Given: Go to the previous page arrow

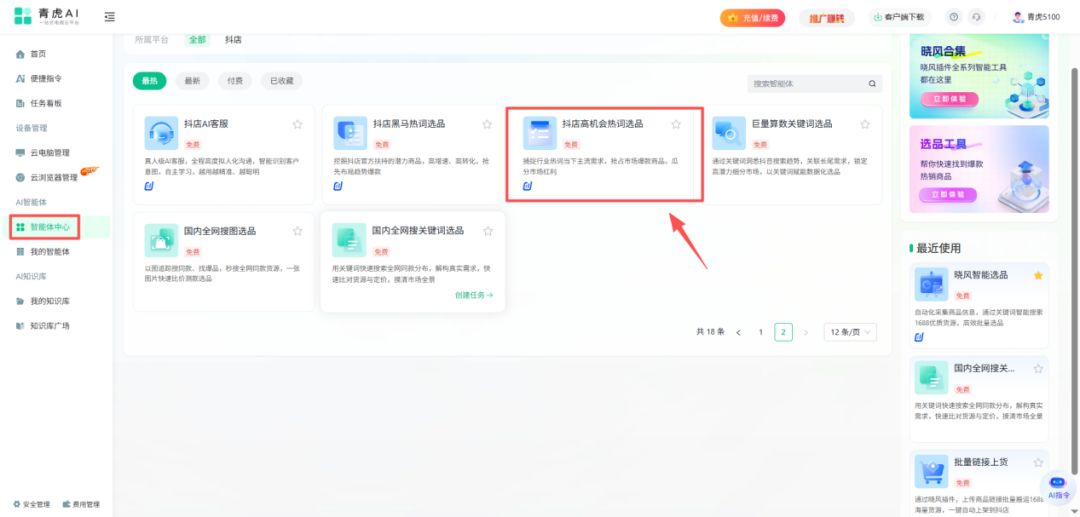Looking at the screenshot, I should pos(738,333).
